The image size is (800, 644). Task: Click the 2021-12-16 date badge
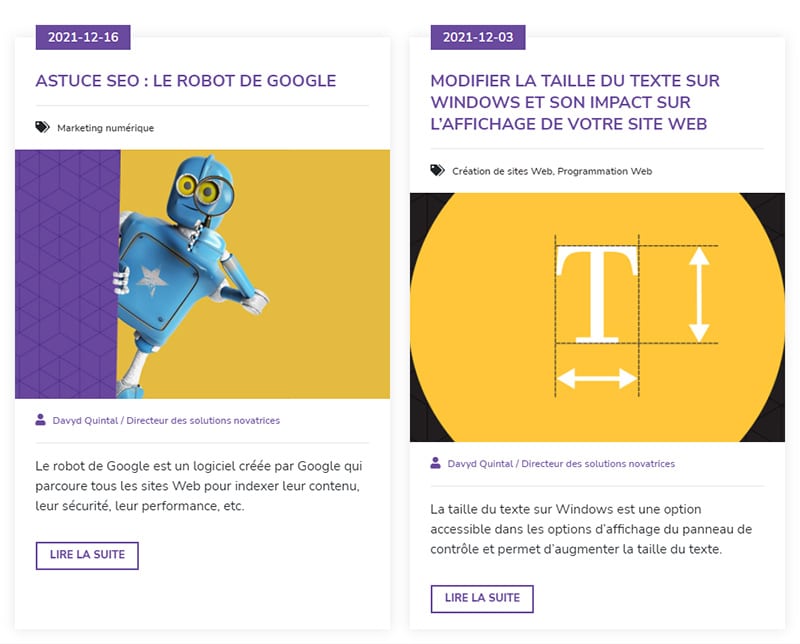click(x=83, y=37)
